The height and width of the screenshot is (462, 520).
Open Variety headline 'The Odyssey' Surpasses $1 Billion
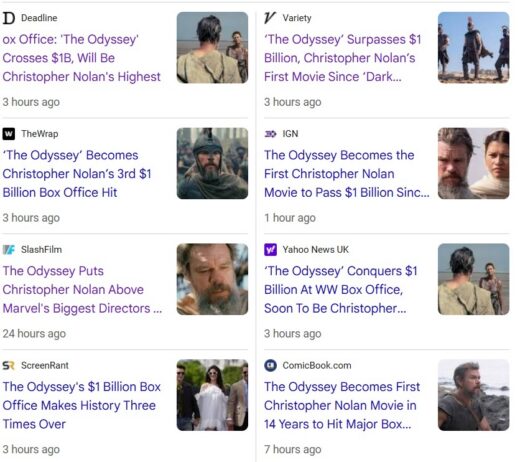[343, 58]
